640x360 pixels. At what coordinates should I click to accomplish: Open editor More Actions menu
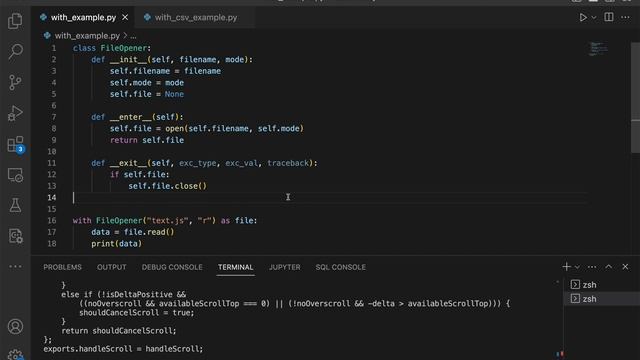625,18
